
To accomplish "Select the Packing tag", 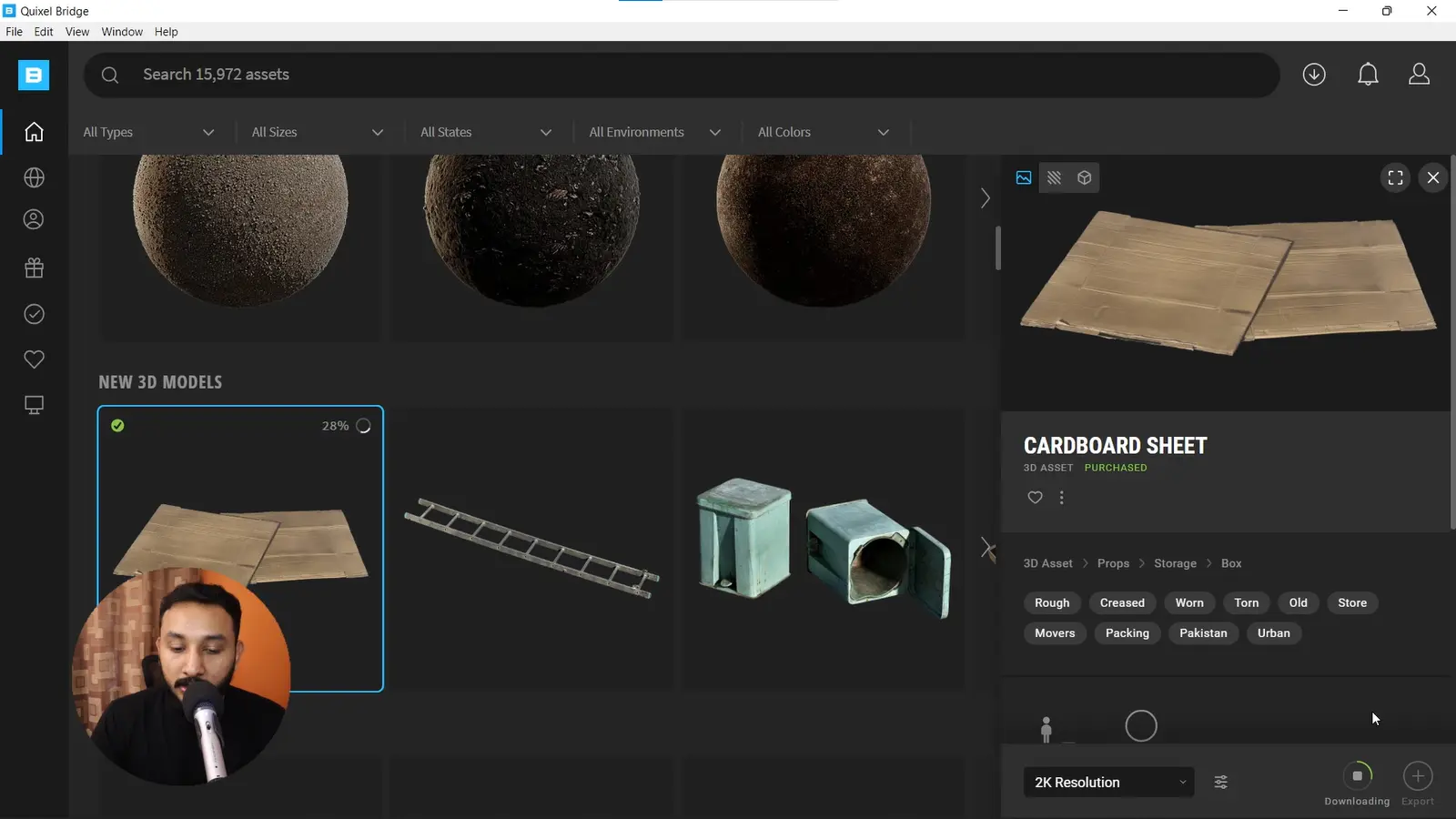I will pyautogui.click(x=1127, y=633).
